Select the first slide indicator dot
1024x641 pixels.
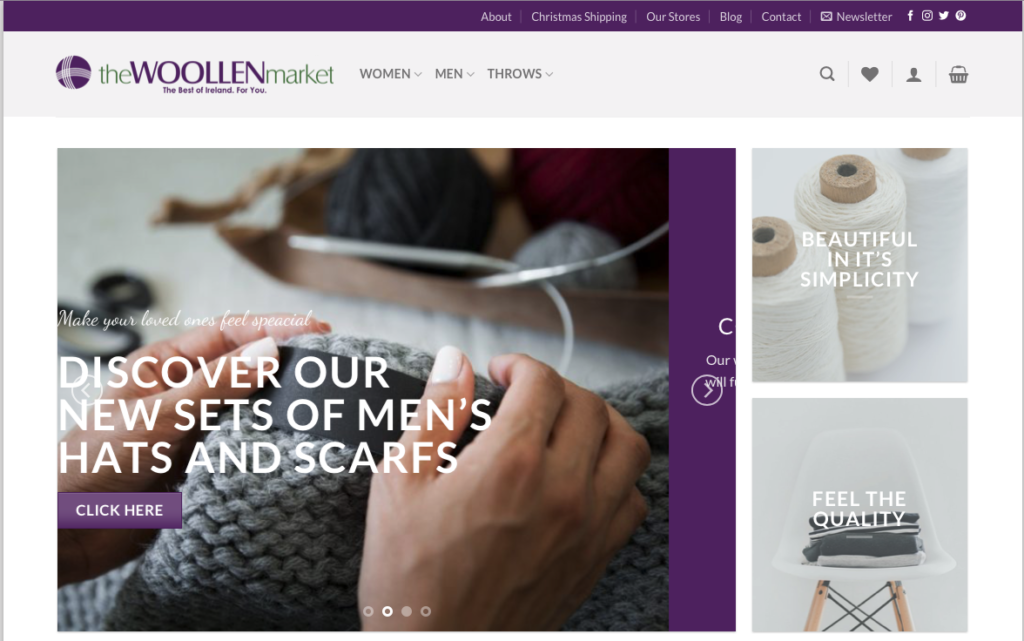[368, 612]
